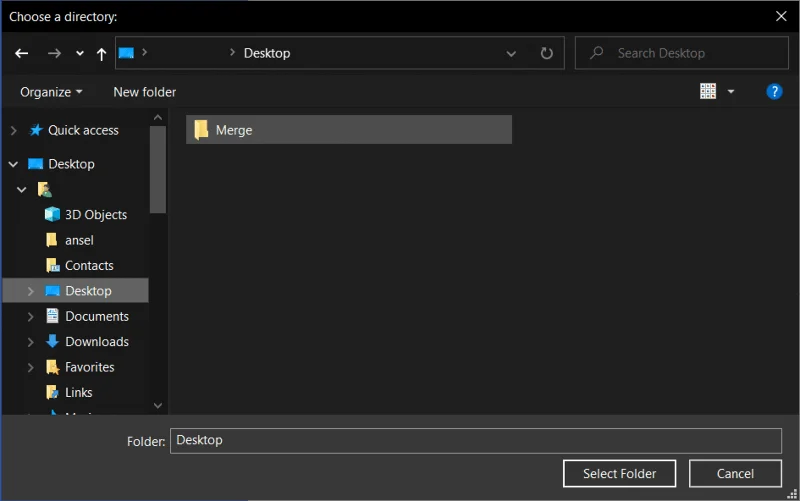Select Contacts in the tree
The image size is (800, 501).
(89, 266)
